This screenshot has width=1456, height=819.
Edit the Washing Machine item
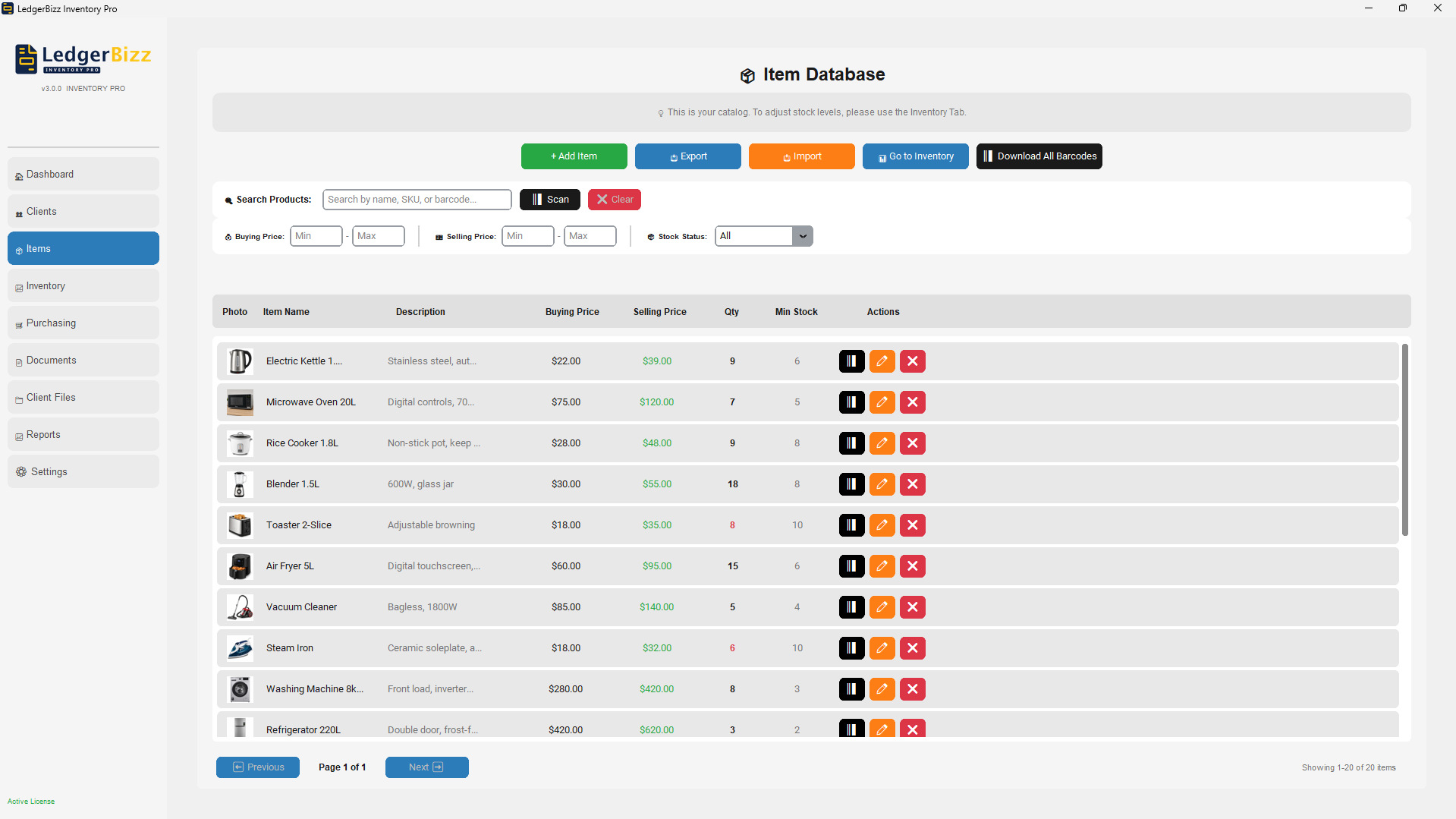(x=882, y=689)
